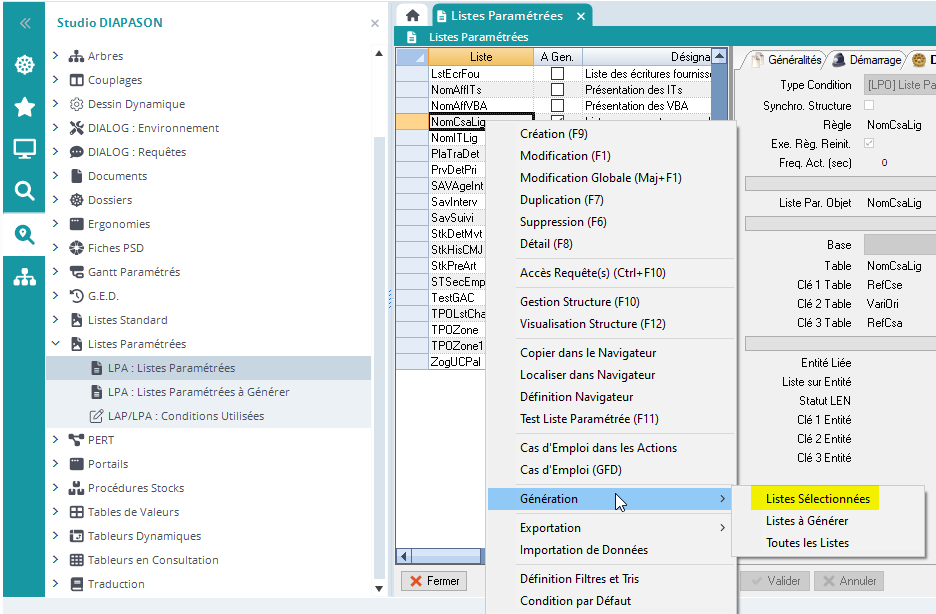Switch to the Démarrage tab
The height and width of the screenshot is (614, 936).
click(866, 60)
